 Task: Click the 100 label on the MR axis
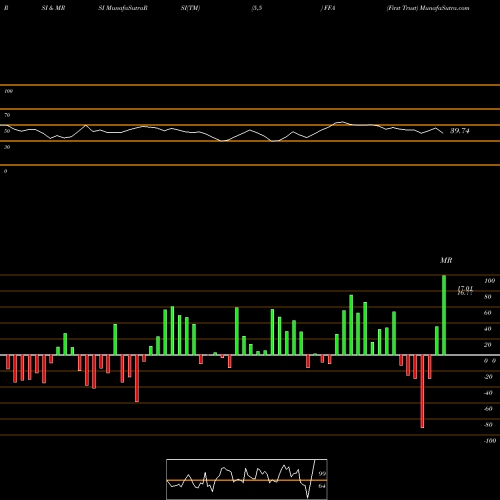(489, 281)
